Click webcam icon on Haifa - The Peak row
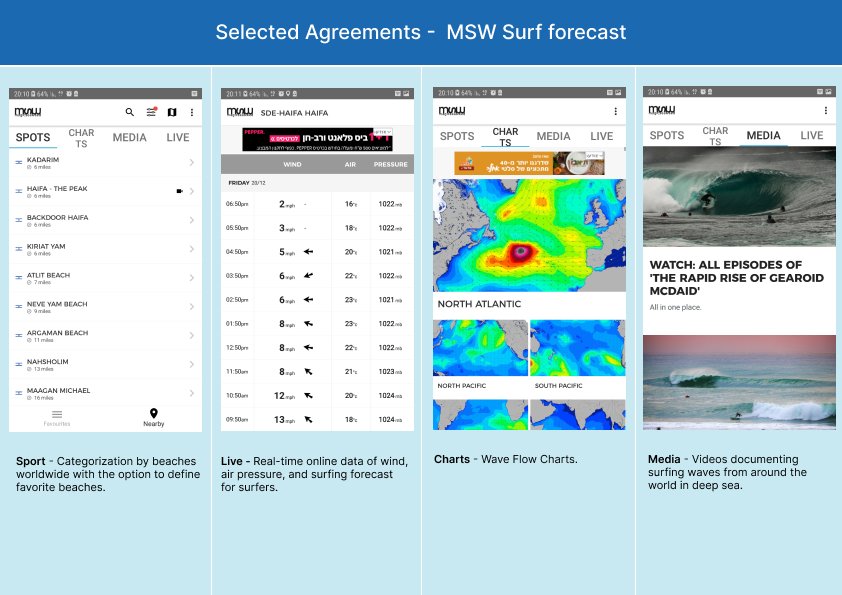 [179, 191]
